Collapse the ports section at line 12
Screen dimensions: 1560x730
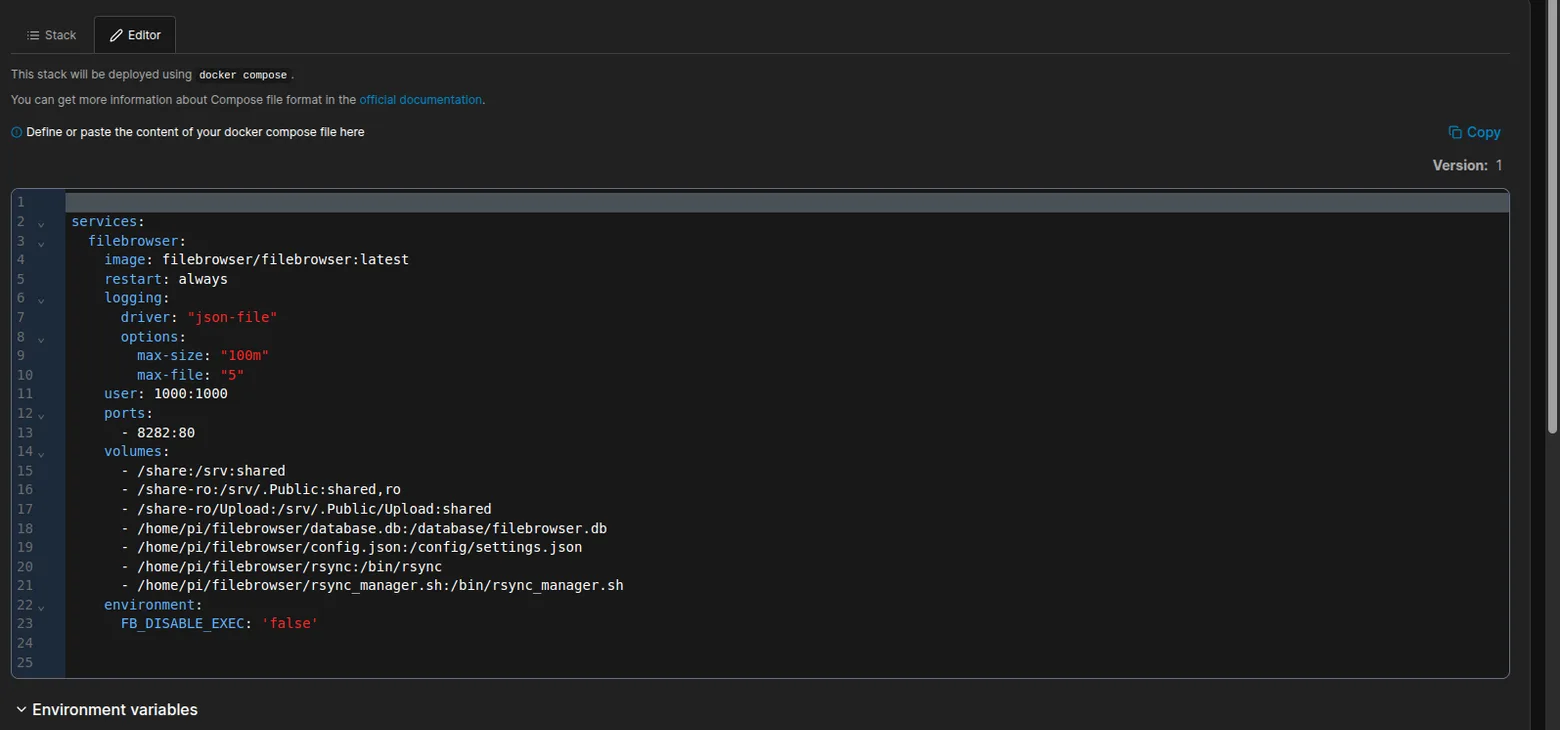(x=41, y=414)
